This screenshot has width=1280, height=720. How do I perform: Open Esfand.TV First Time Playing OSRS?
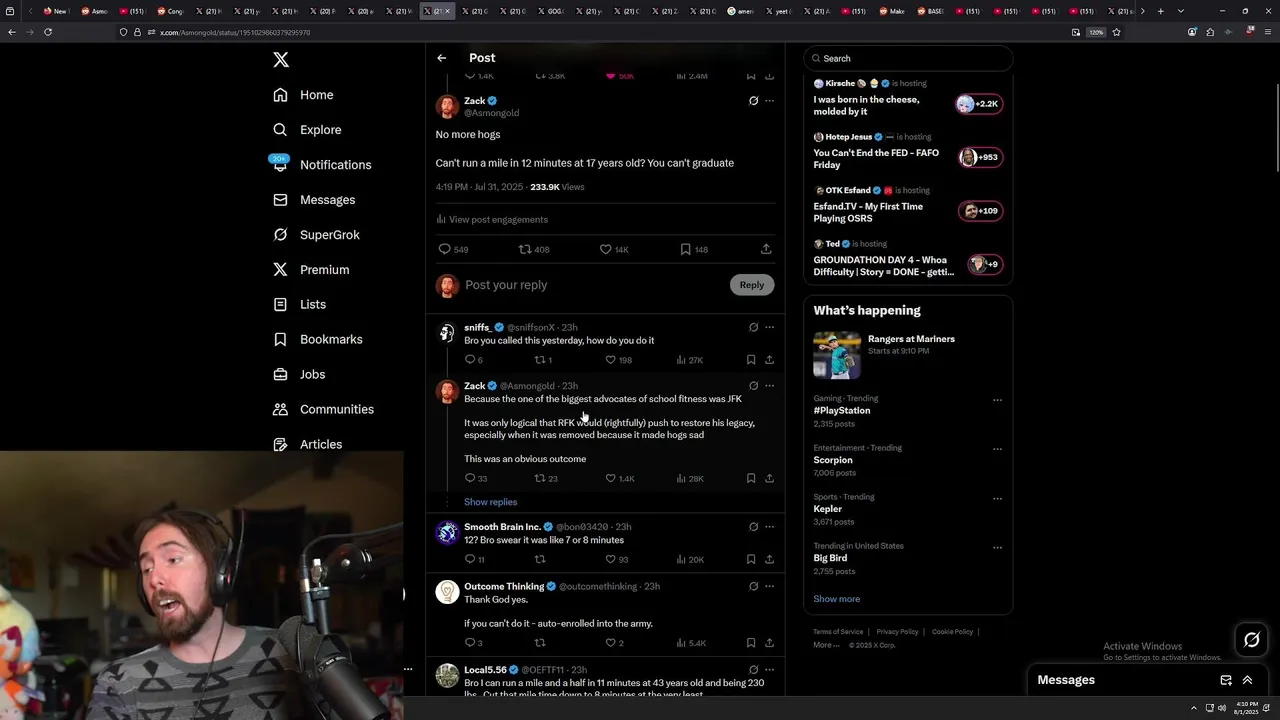tap(908, 206)
